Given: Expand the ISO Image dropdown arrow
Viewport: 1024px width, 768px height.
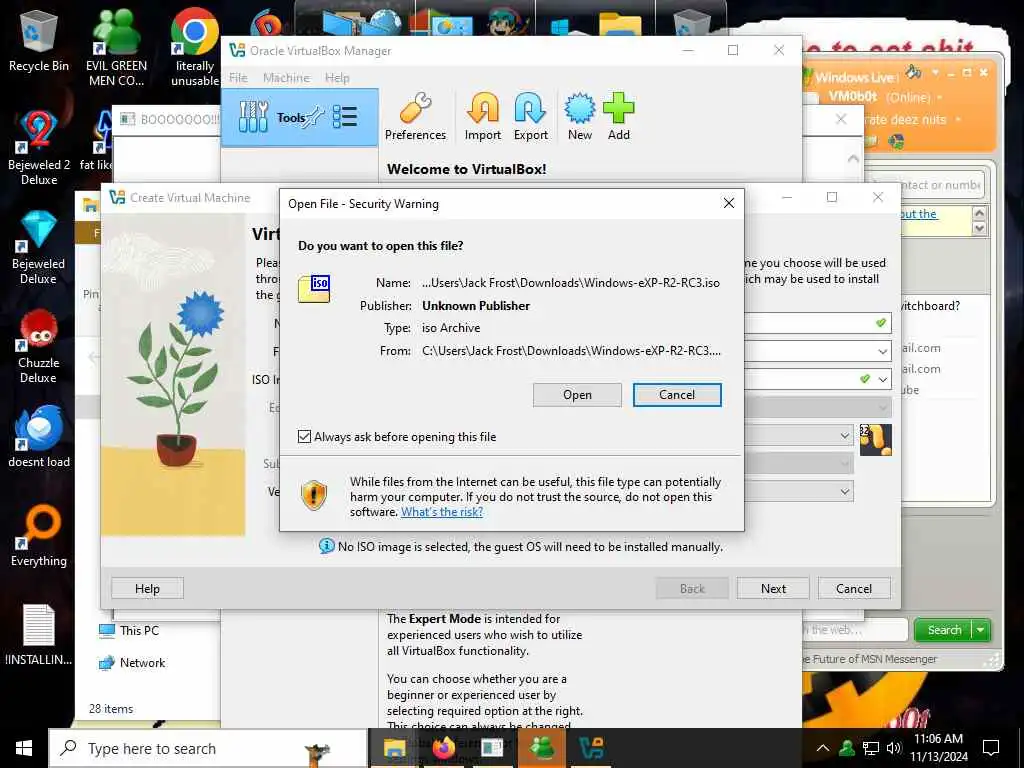Looking at the screenshot, I should (x=883, y=379).
